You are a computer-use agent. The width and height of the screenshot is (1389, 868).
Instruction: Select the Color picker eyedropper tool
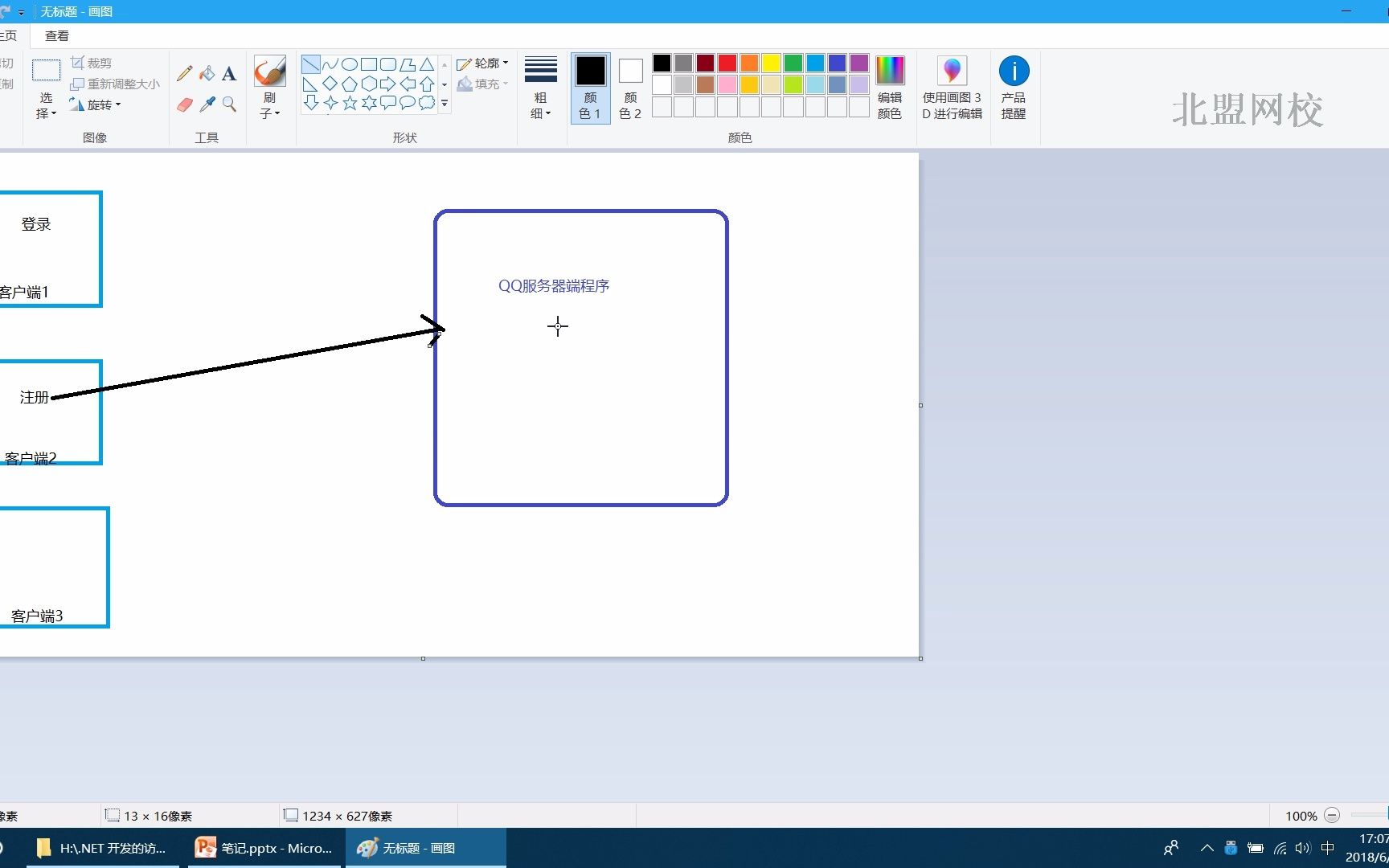[x=207, y=104]
